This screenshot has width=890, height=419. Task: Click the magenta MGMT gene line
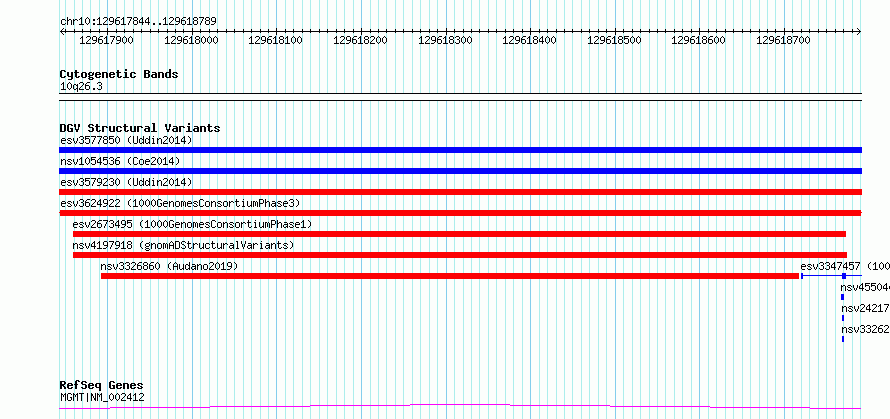[x=460, y=407]
